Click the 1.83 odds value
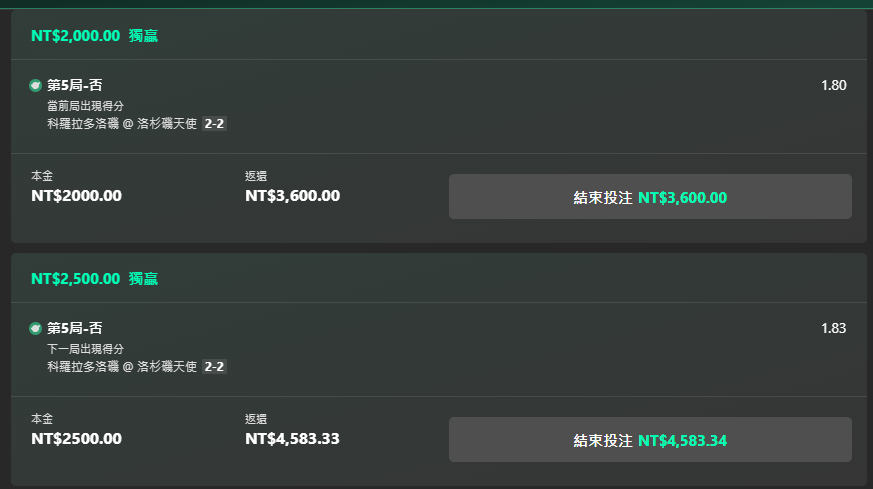The width and height of the screenshot is (873, 489). 833,328
